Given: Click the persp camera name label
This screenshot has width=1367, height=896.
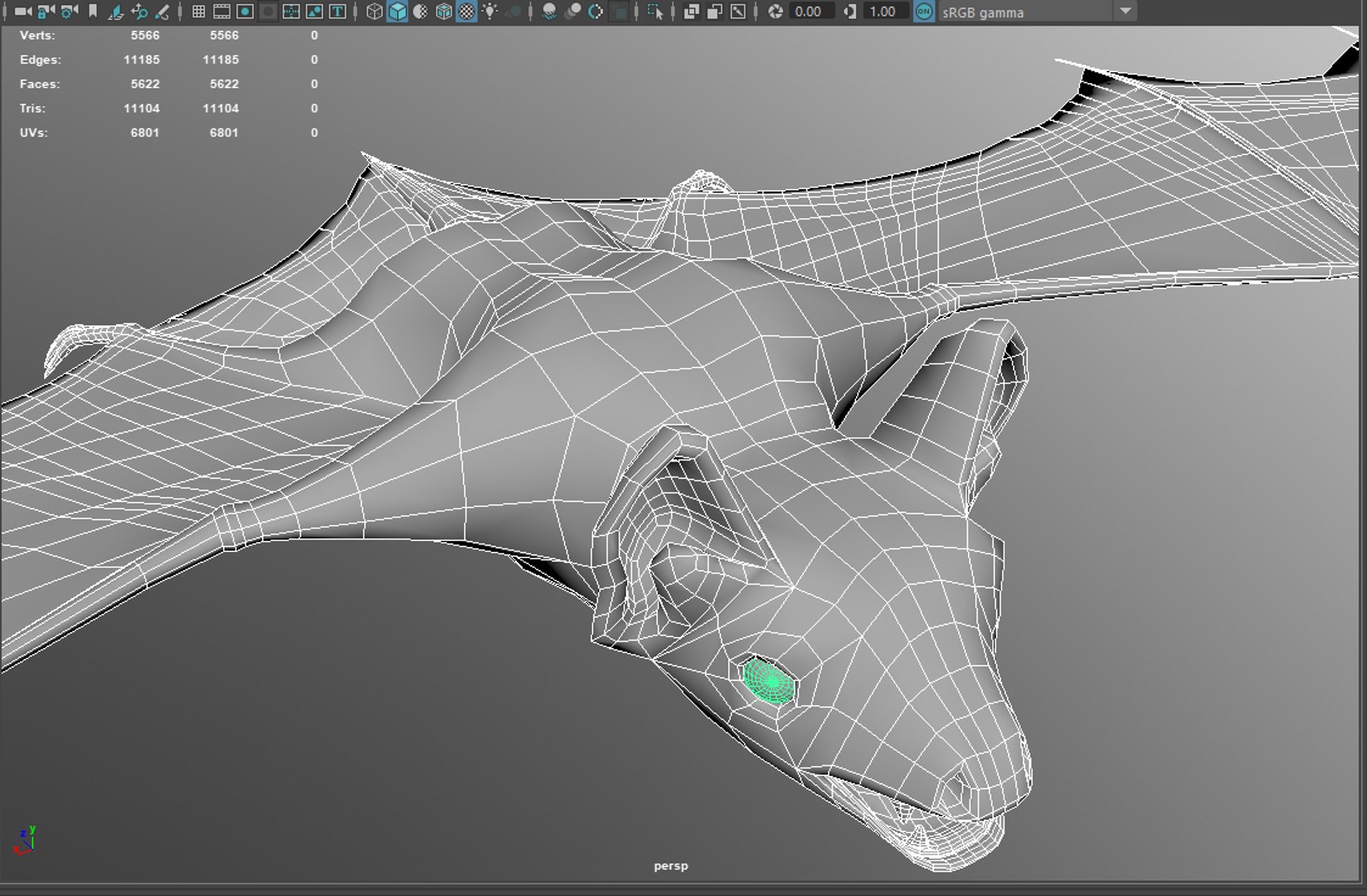Looking at the screenshot, I should [670, 865].
